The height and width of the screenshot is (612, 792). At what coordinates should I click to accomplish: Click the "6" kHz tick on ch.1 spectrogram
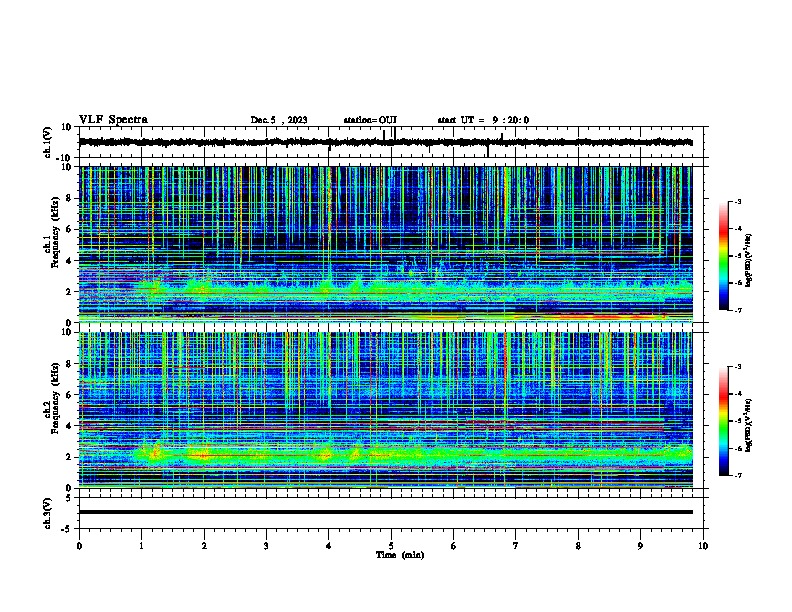69,229
